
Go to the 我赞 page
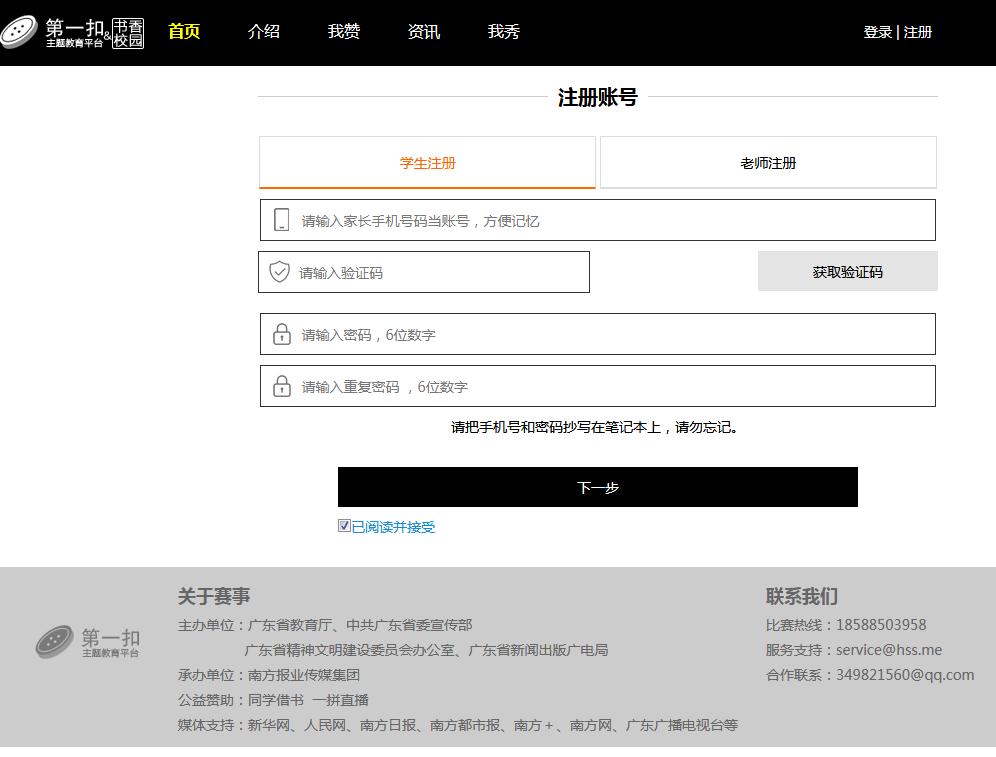[x=344, y=32]
